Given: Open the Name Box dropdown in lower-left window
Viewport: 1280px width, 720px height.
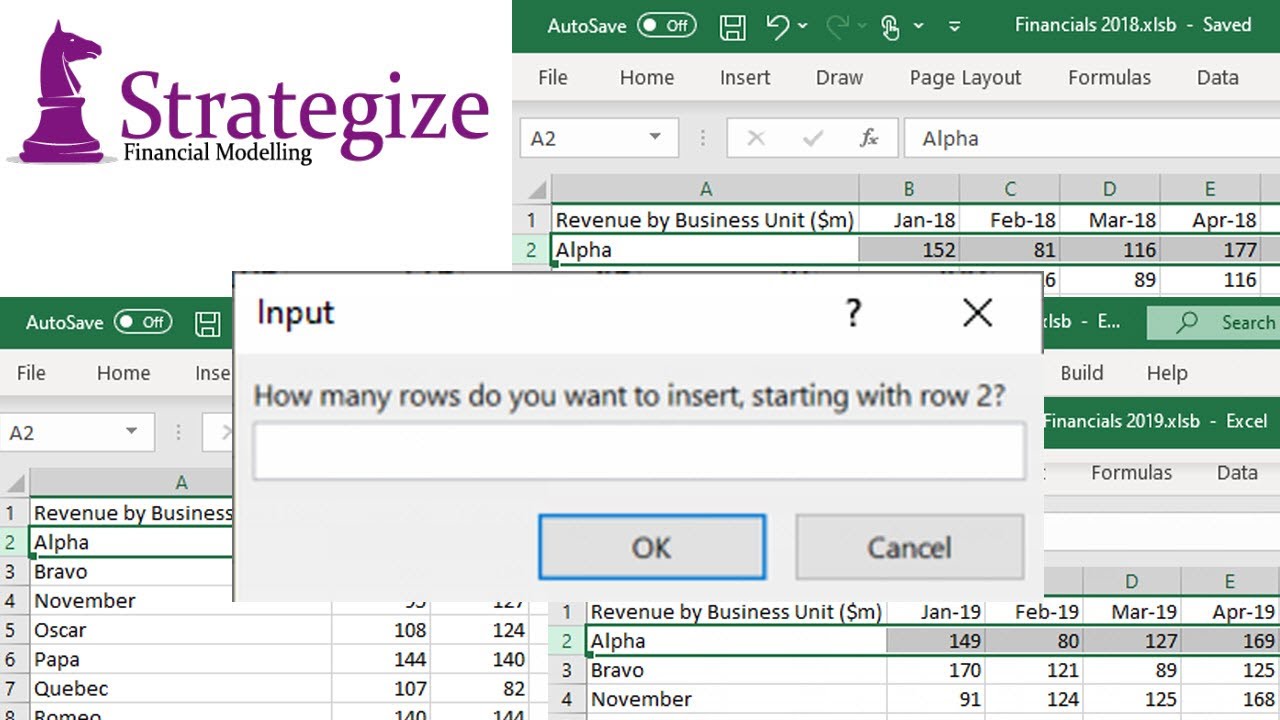Looking at the screenshot, I should (131, 432).
